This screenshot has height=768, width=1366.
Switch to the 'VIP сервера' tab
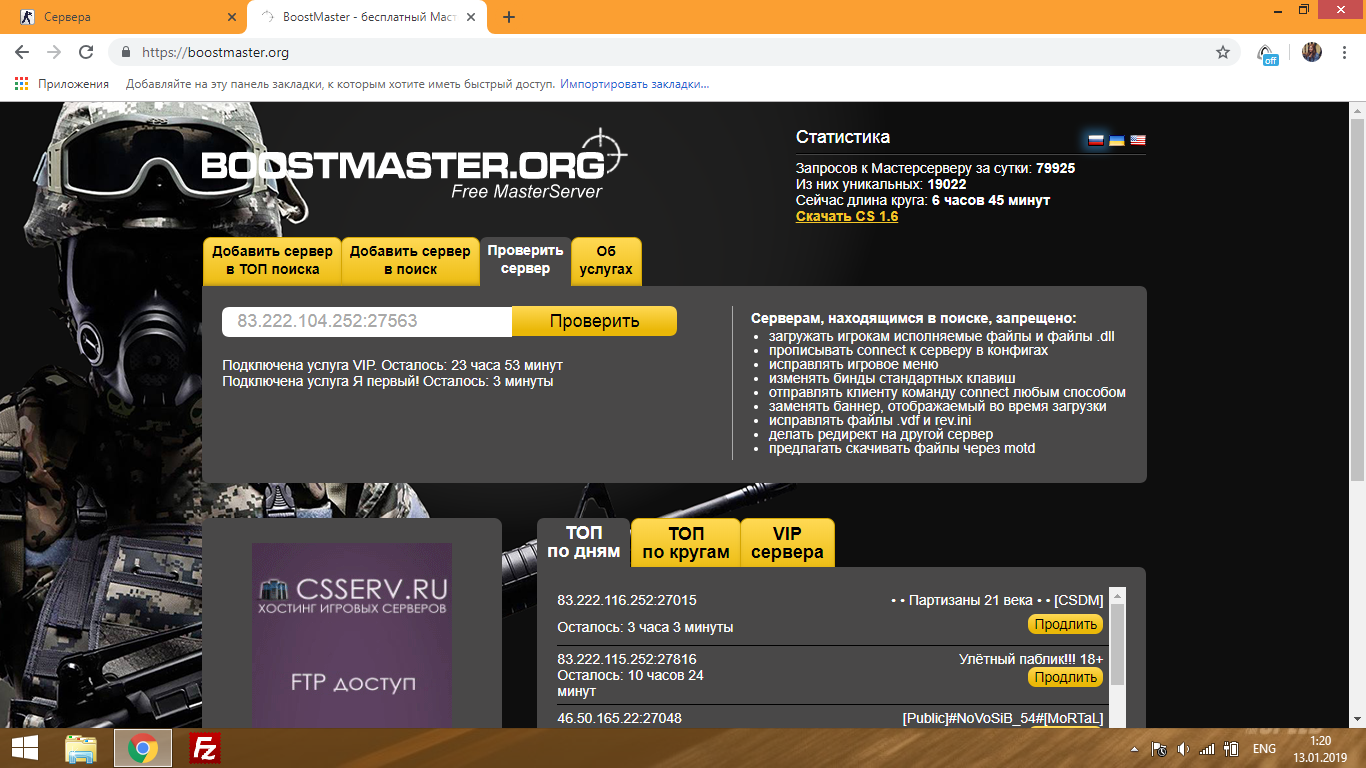(787, 543)
